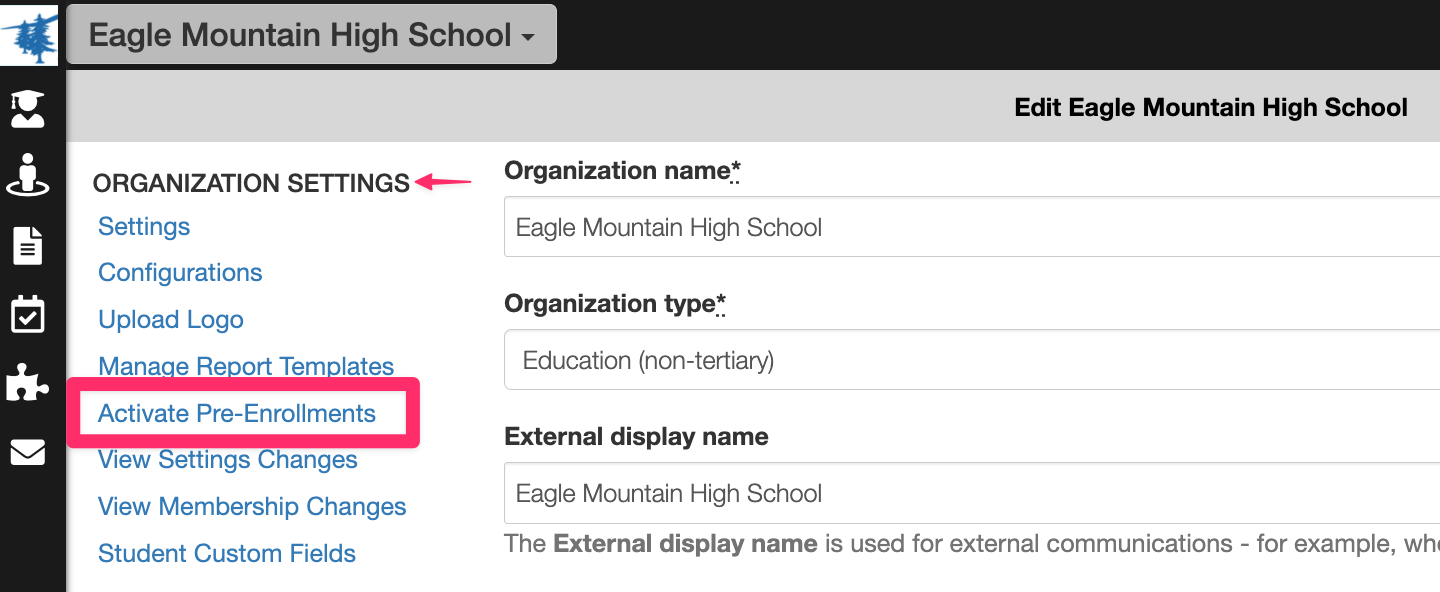Select Activate Pre-Enrollments link
This screenshot has height=592, width=1440.
[x=237, y=413]
